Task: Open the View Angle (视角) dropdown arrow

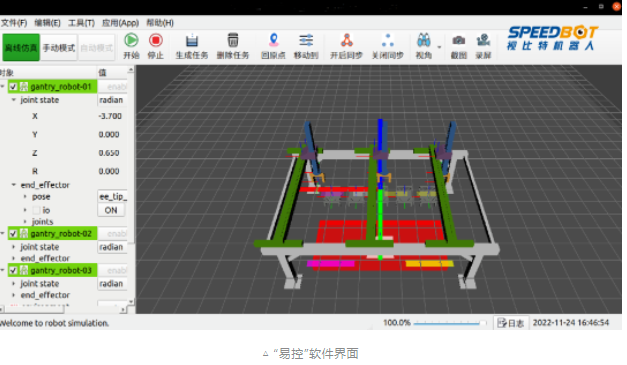Action: (x=439, y=48)
